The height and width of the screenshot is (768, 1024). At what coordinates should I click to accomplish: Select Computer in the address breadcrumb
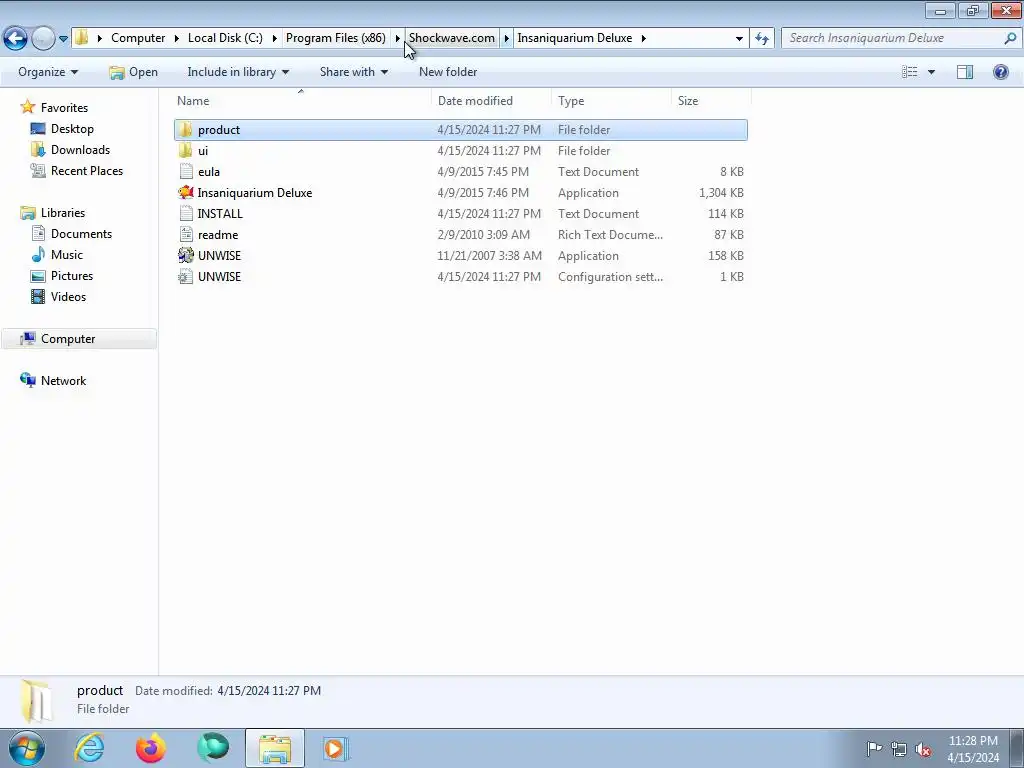point(138,38)
